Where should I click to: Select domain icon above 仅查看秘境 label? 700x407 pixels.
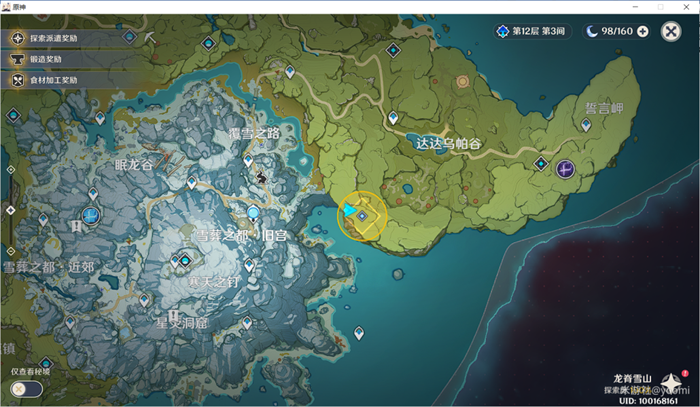[46, 364]
